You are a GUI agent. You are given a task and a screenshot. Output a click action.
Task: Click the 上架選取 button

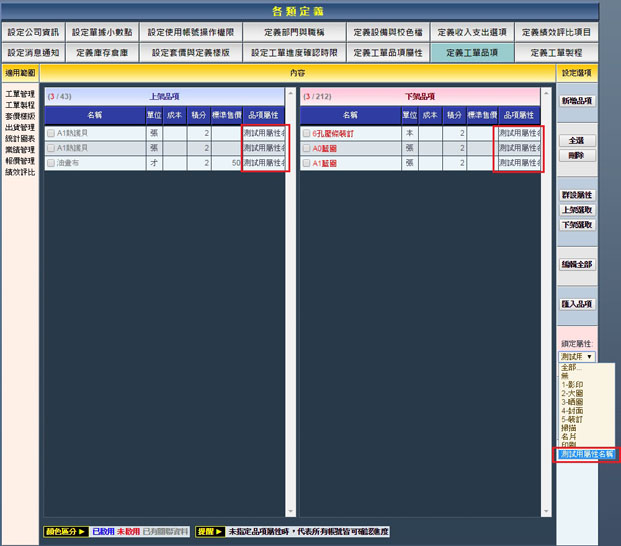tap(576, 210)
